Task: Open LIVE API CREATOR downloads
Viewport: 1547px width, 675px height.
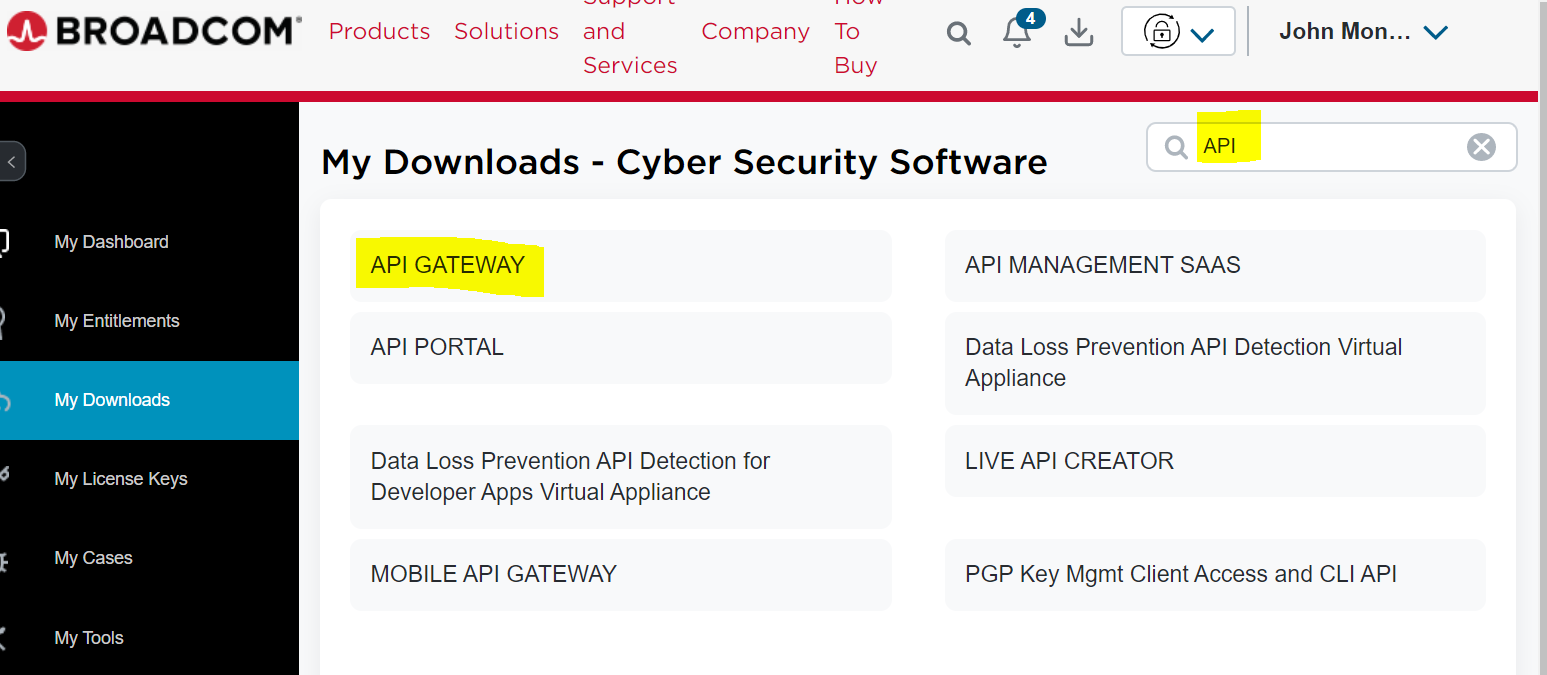Action: pyautogui.click(x=1069, y=461)
